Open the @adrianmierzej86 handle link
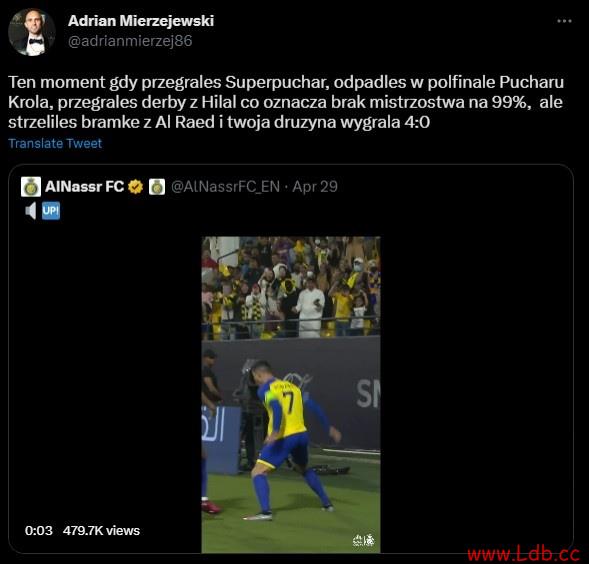 pos(130,41)
